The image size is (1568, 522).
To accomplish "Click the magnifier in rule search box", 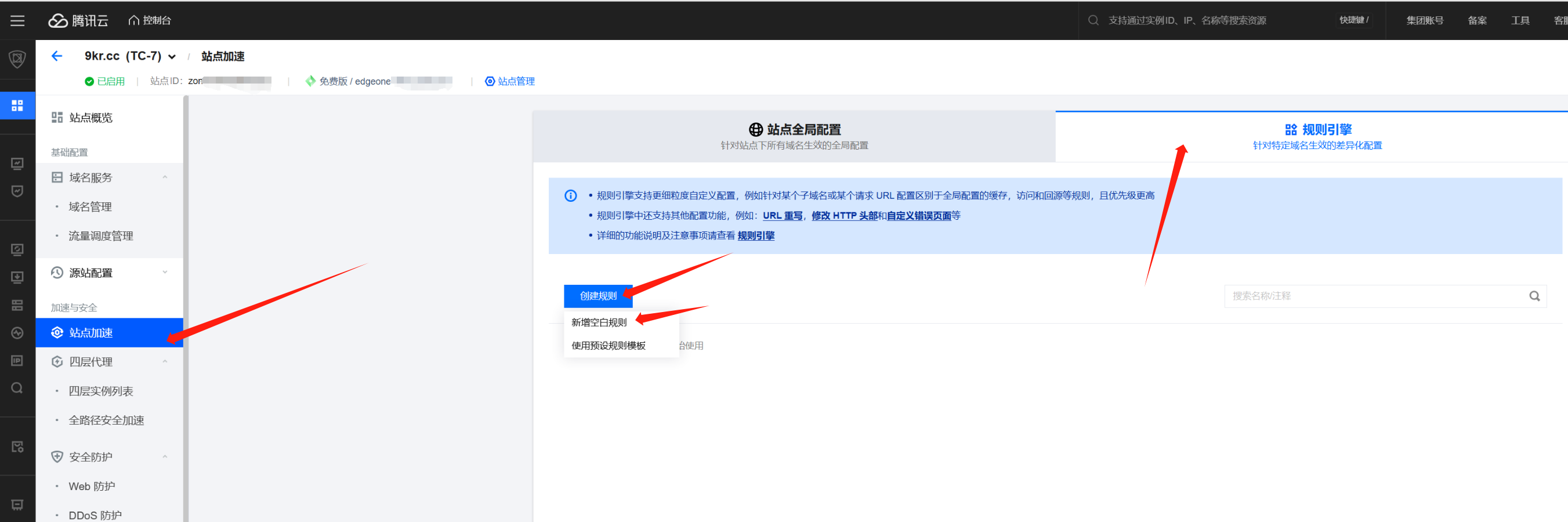I will (1534, 296).
